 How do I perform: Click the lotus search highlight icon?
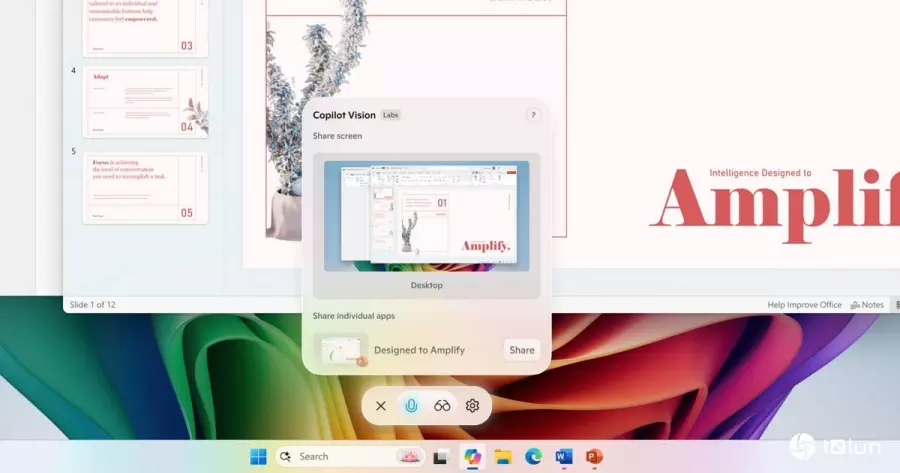point(409,456)
